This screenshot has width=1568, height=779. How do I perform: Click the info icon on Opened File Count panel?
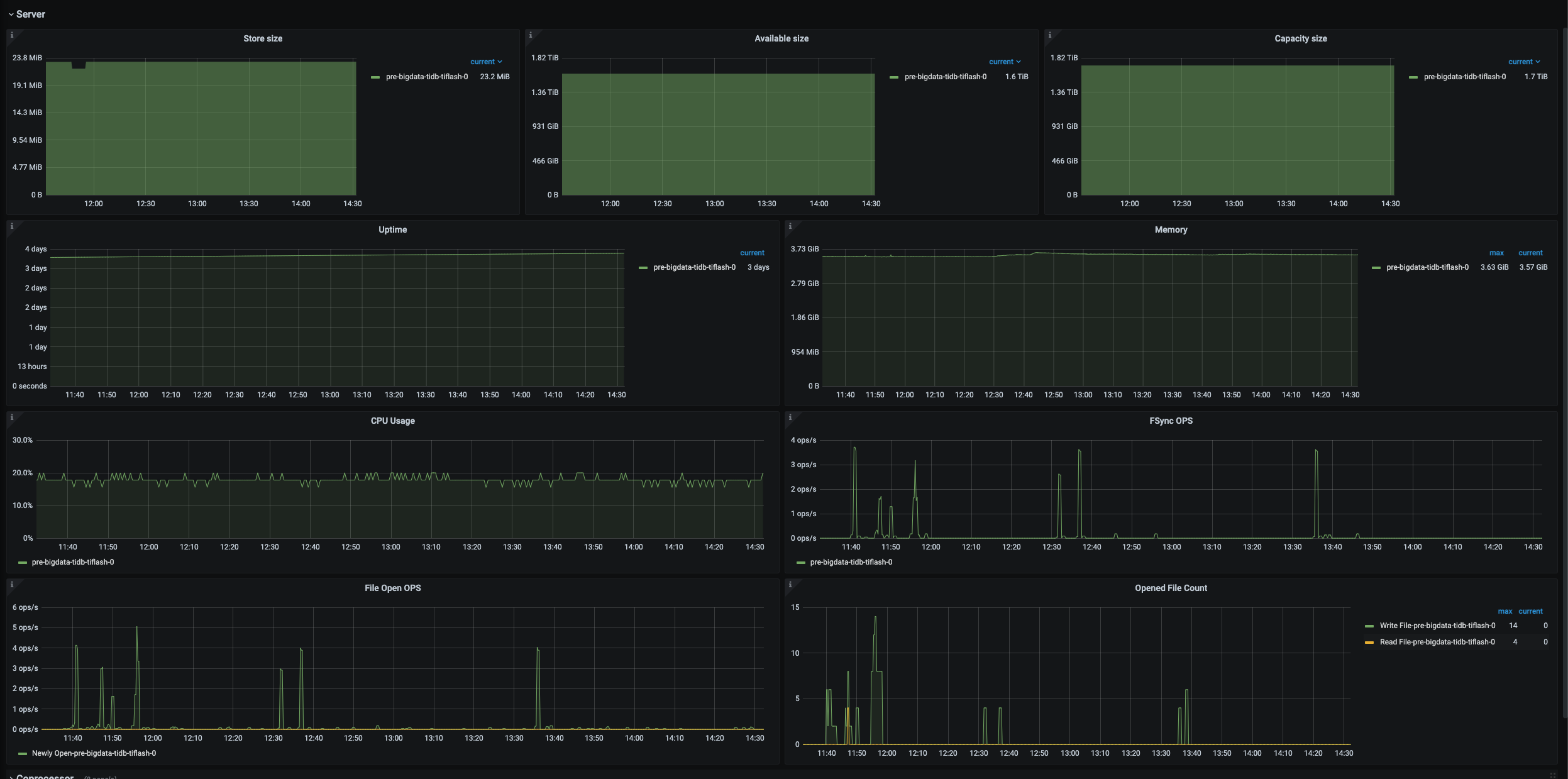coord(790,585)
